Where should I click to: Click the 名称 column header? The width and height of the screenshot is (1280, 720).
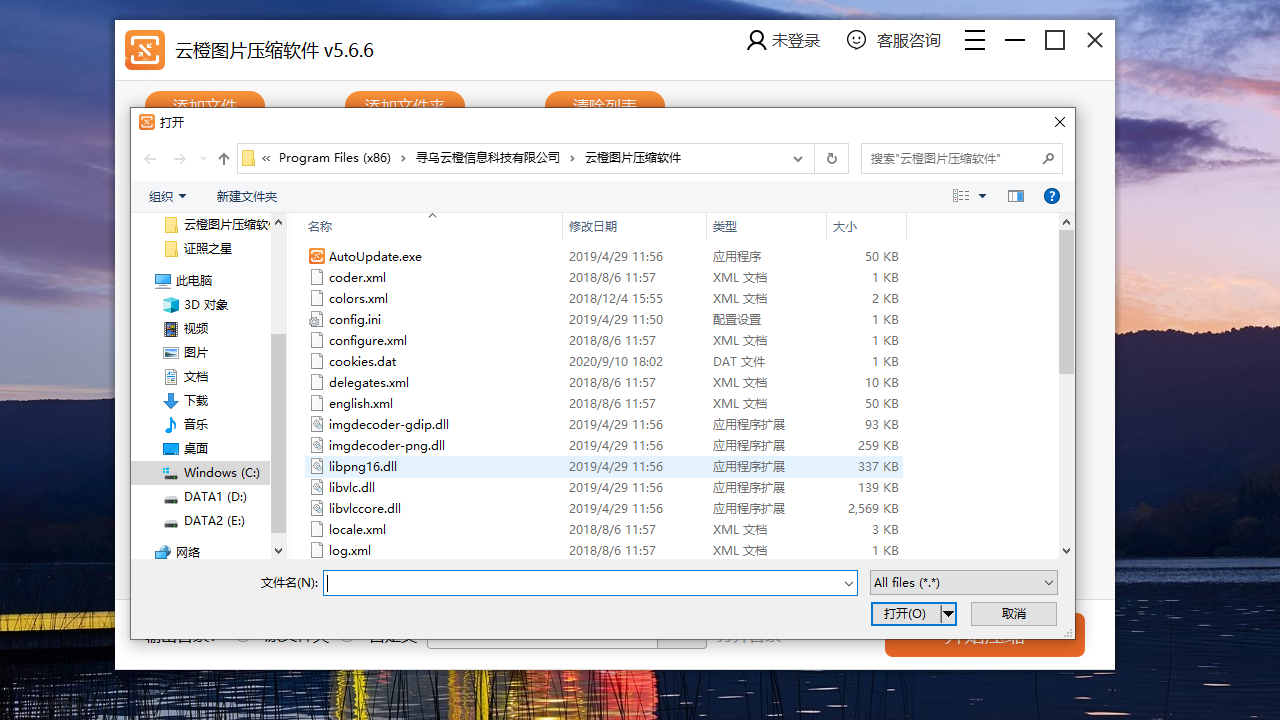(320, 227)
